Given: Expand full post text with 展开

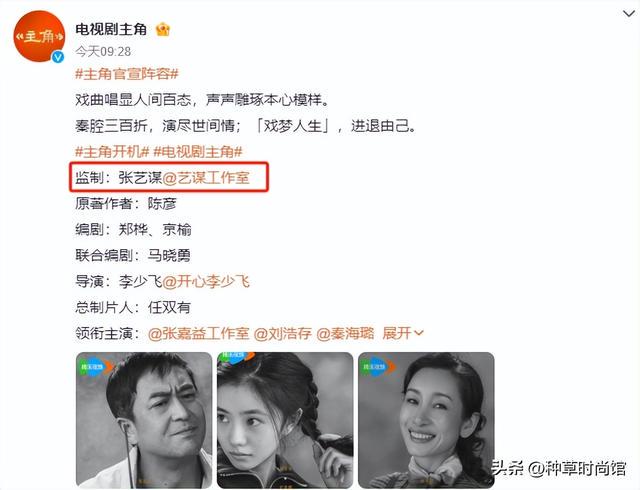Looking at the screenshot, I should coord(403,334).
